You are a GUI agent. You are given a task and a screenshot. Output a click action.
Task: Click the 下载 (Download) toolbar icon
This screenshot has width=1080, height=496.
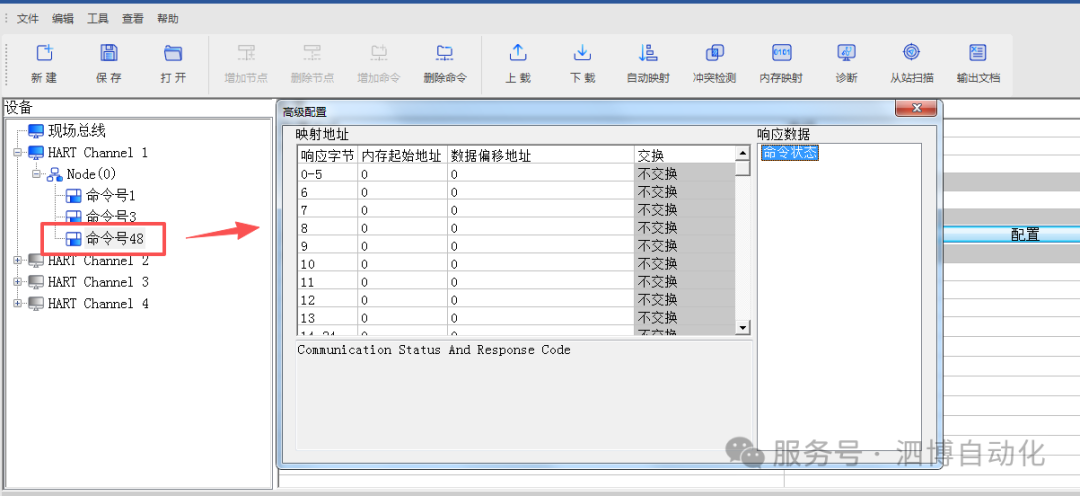click(x=582, y=53)
